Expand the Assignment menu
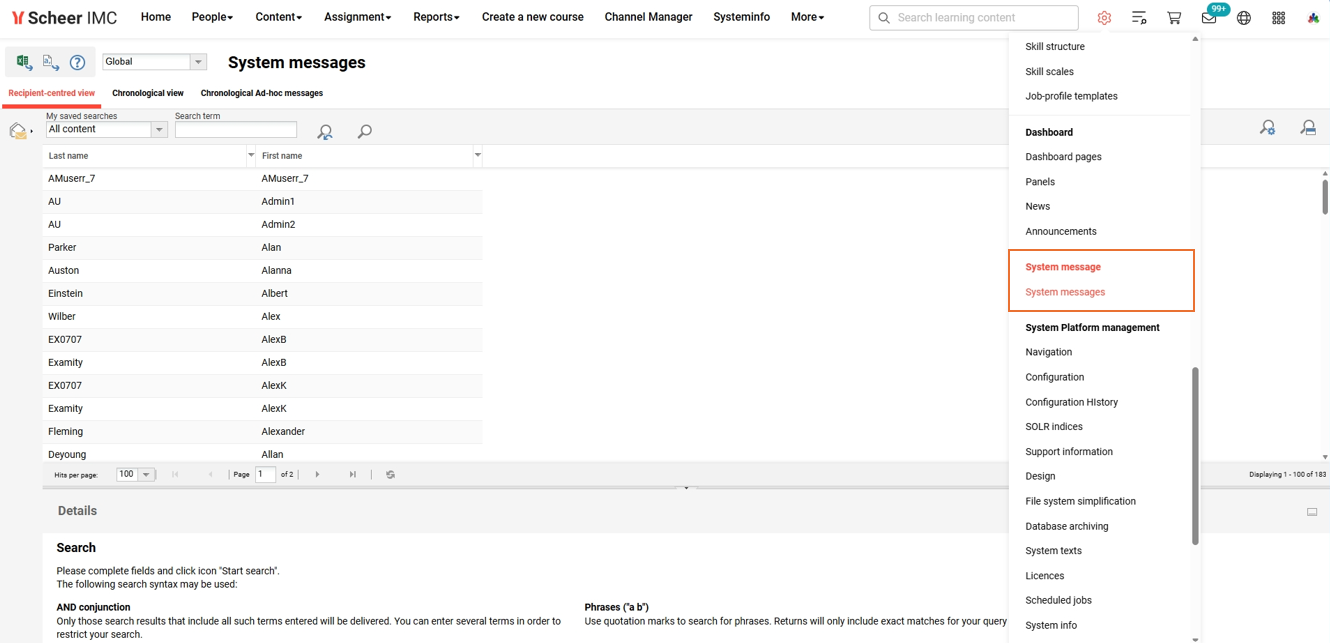1330x643 pixels. tap(357, 17)
